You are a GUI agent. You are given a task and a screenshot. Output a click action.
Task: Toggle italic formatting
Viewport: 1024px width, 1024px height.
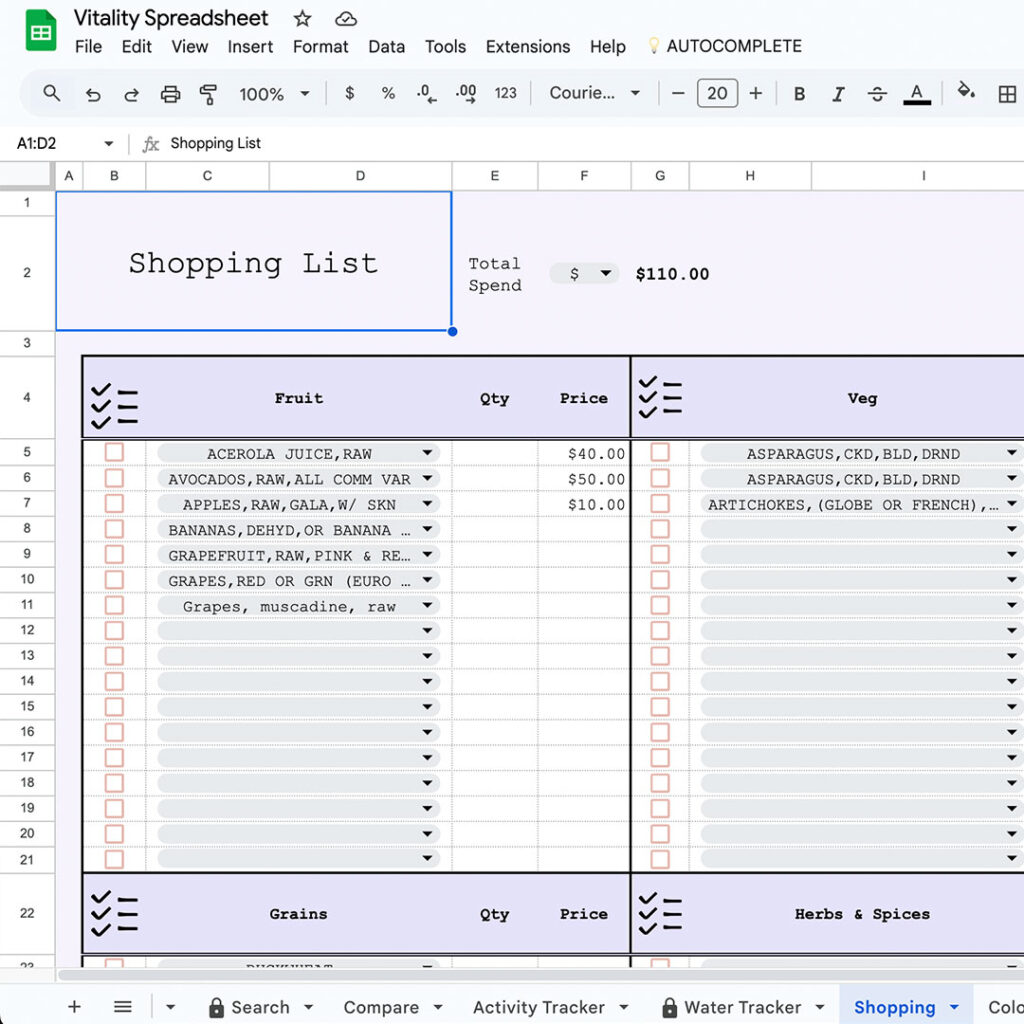(x=838, y=94)
